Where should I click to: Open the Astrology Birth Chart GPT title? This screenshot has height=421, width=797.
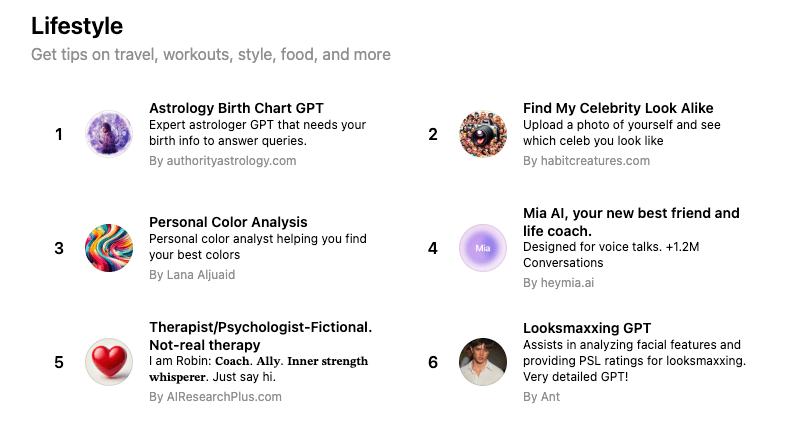point(236,108)
